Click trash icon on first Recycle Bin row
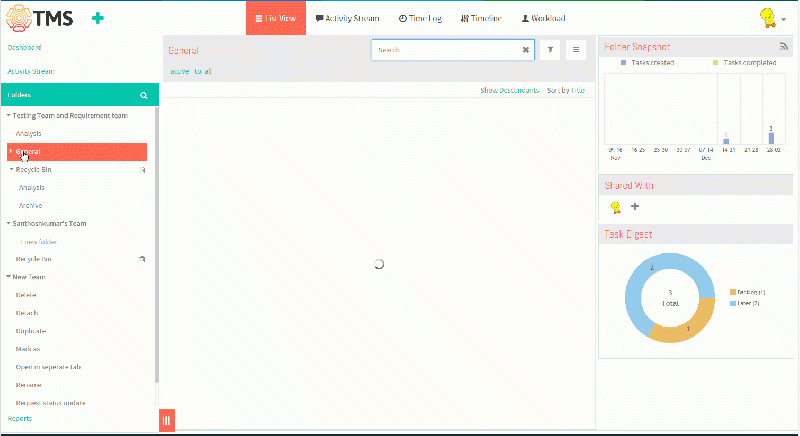 pos(142,170)
